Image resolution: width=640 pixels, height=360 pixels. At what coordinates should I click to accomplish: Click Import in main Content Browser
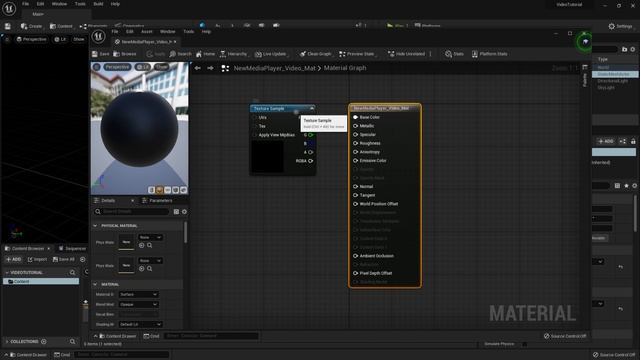[x=37, y=259]
